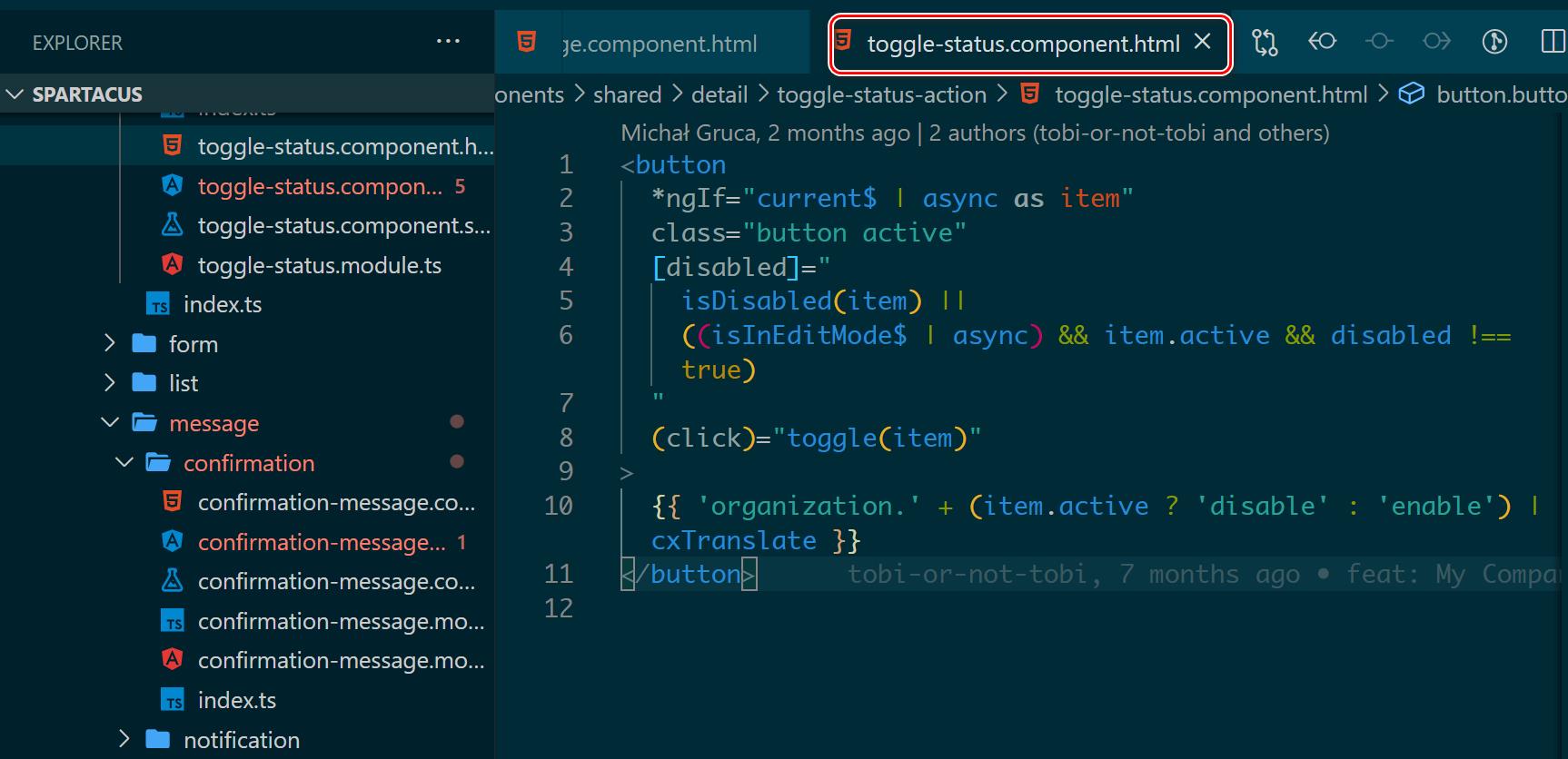This screenshot has height=759, width=1568.
Task: Click the button.butto... symbol breadcrumb
Action: coord(1502,94)
